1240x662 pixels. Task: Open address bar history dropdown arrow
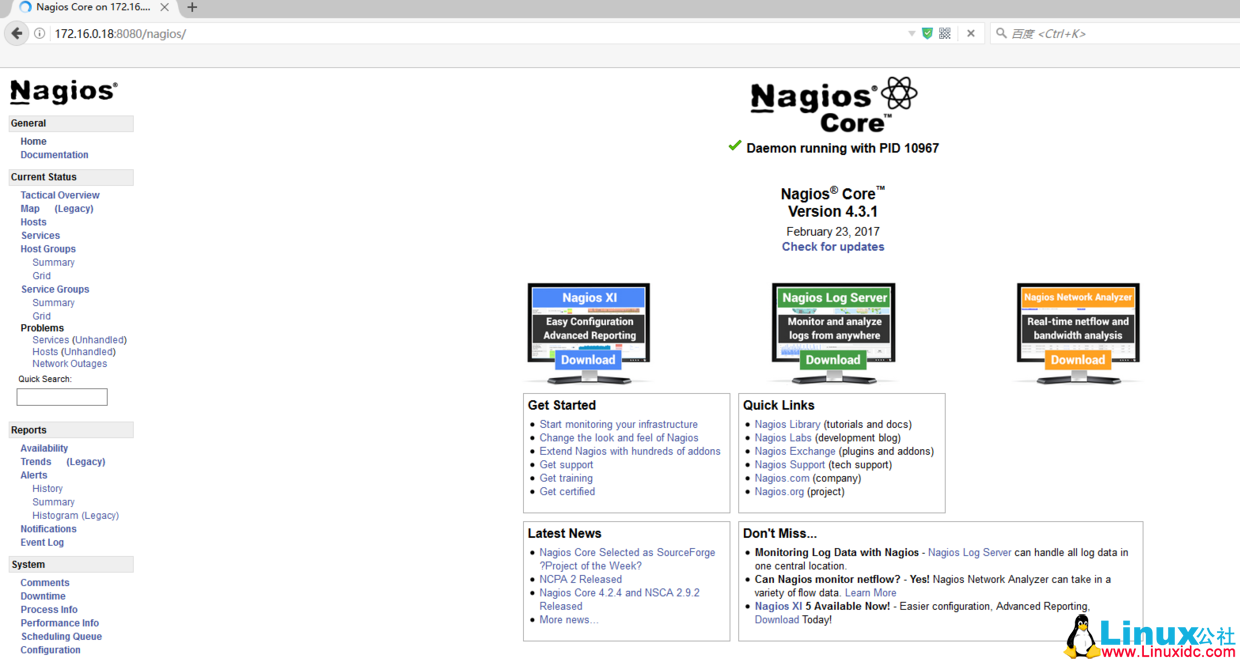pyautogui.click(x=911, y=34)
